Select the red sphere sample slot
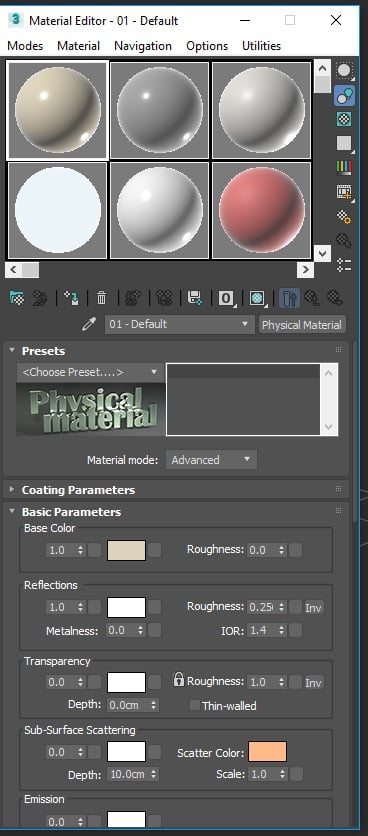This screenshot has width=368, height=836. pos(262,210)
